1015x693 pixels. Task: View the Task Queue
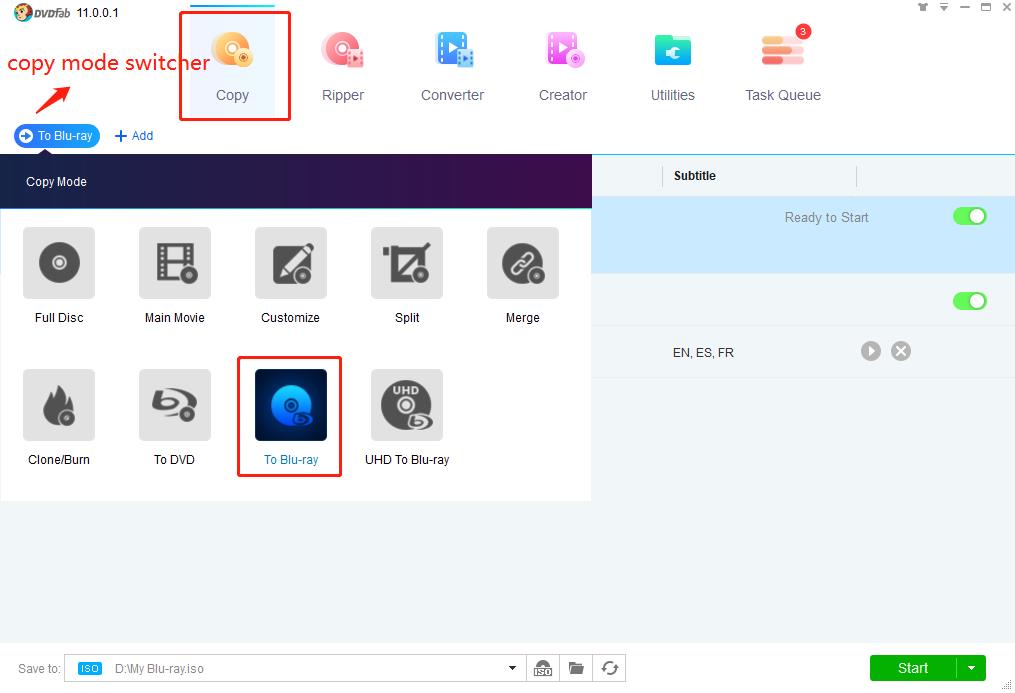click(x=783, y=67)
